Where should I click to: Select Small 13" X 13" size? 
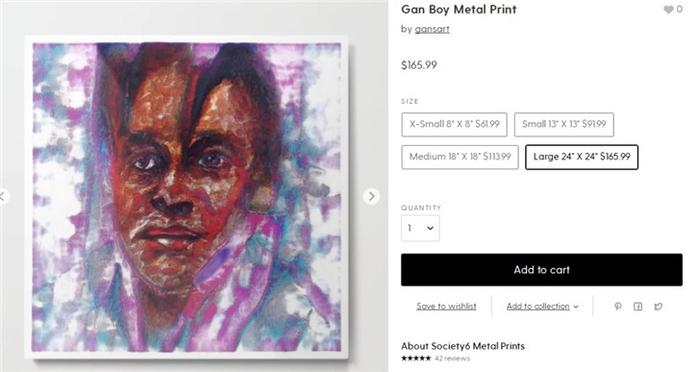click(564, 125)
